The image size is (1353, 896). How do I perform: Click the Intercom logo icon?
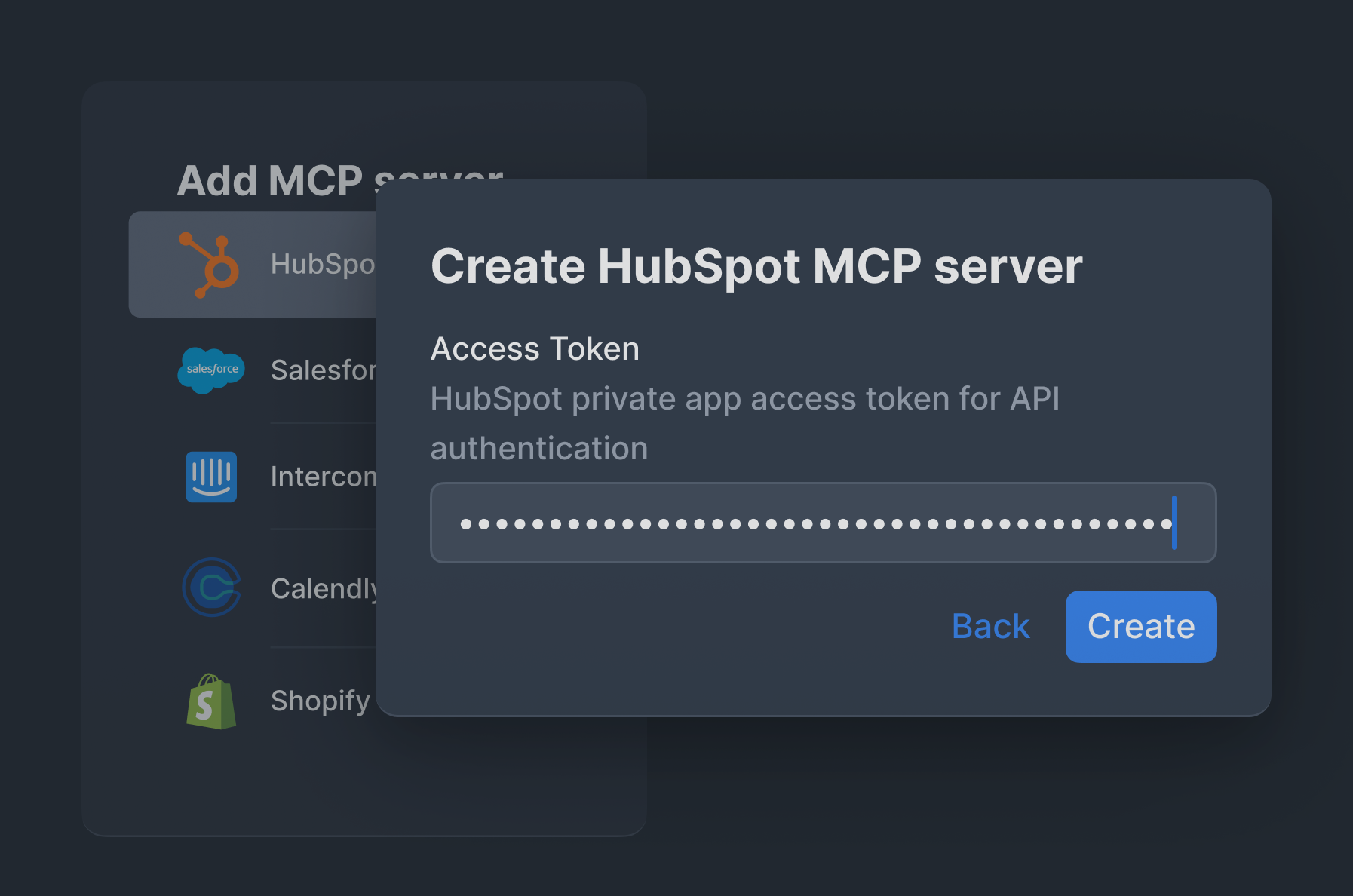(x=211, y=477)
